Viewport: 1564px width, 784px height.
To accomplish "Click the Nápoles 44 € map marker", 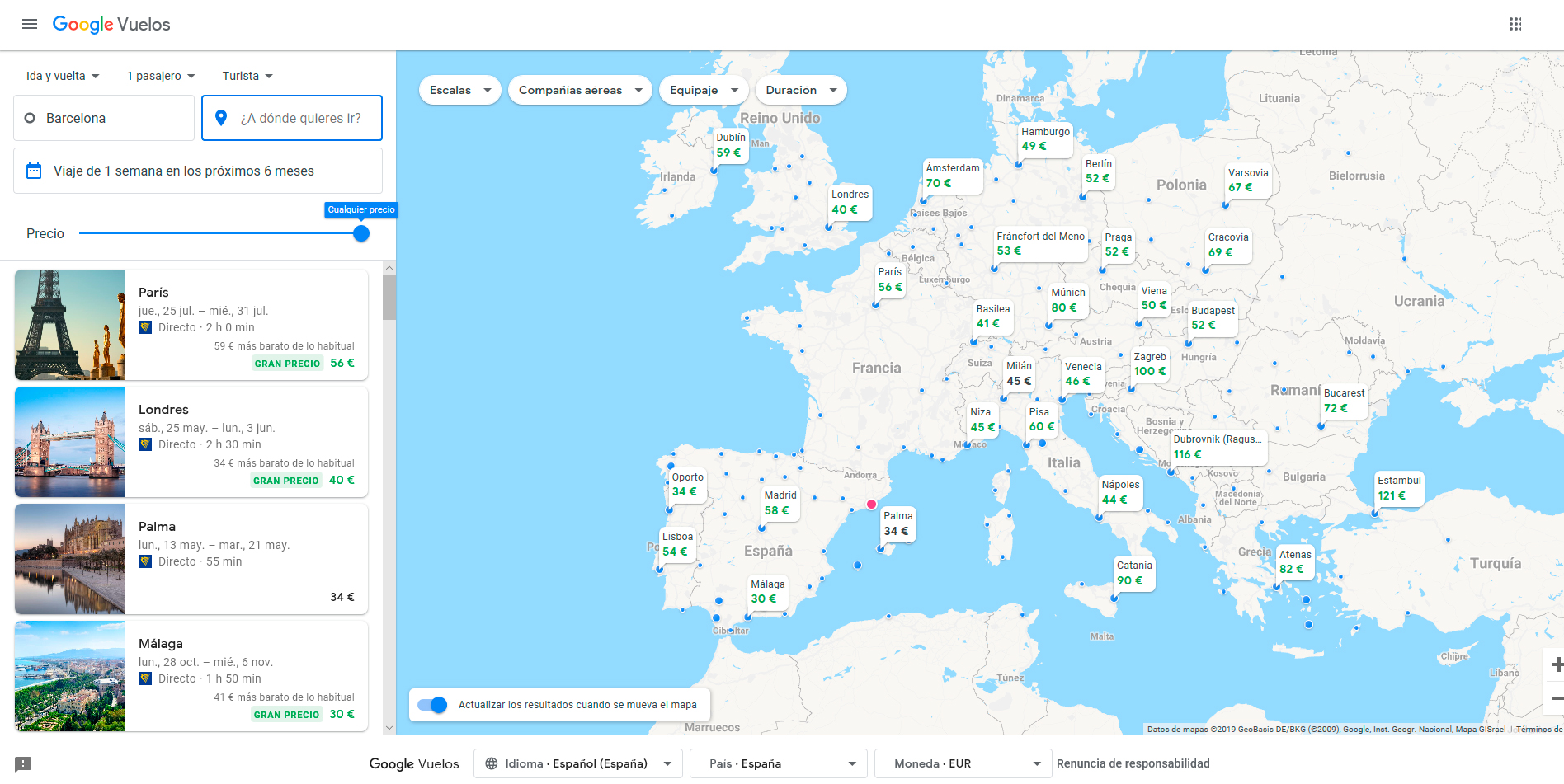I will click(x=1120, y=492).
